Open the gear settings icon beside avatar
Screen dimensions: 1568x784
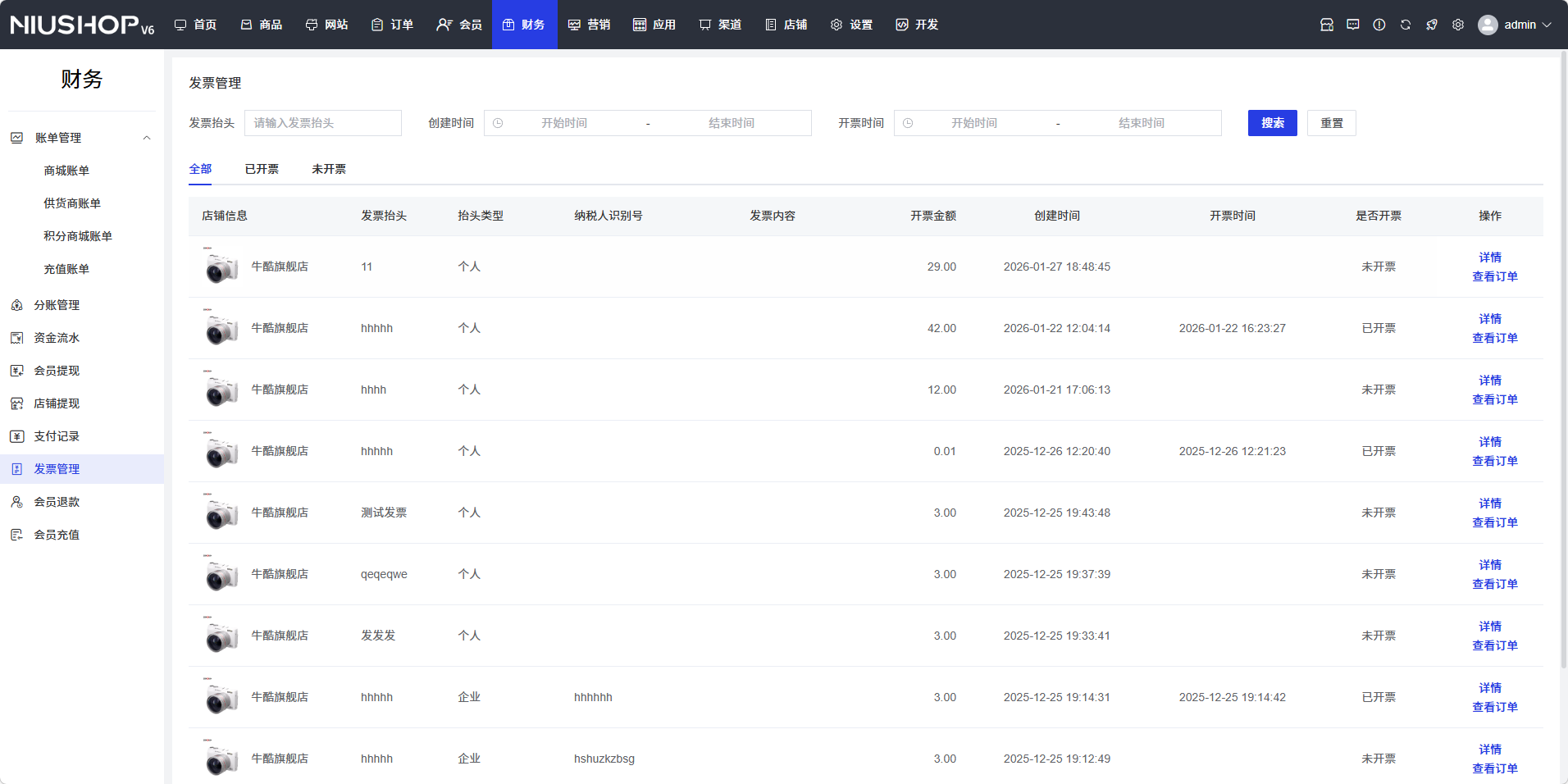[x=1458, y=25]
